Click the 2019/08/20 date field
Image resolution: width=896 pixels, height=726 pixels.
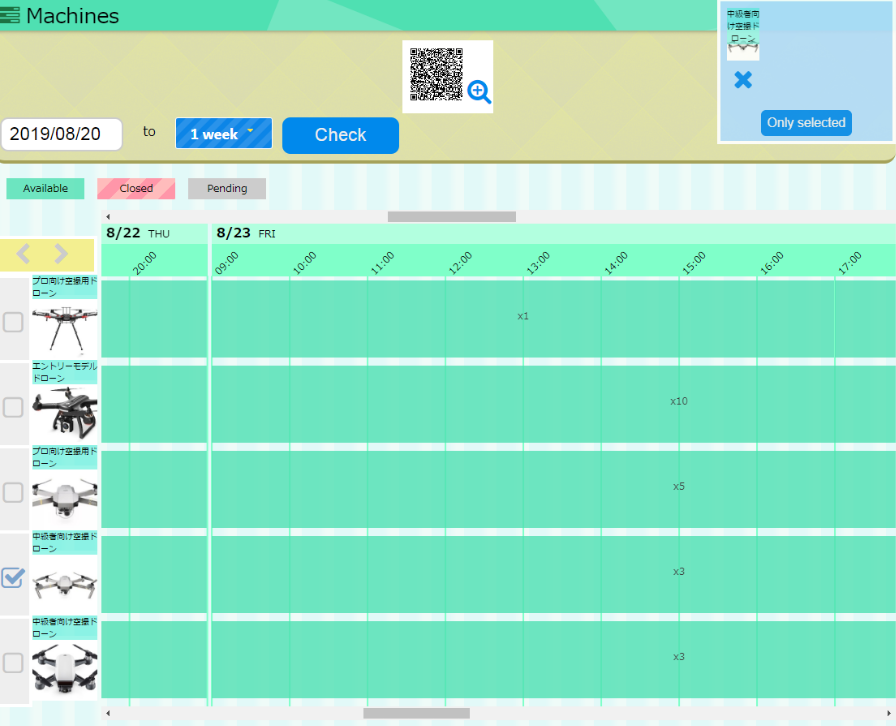point(62,134)
